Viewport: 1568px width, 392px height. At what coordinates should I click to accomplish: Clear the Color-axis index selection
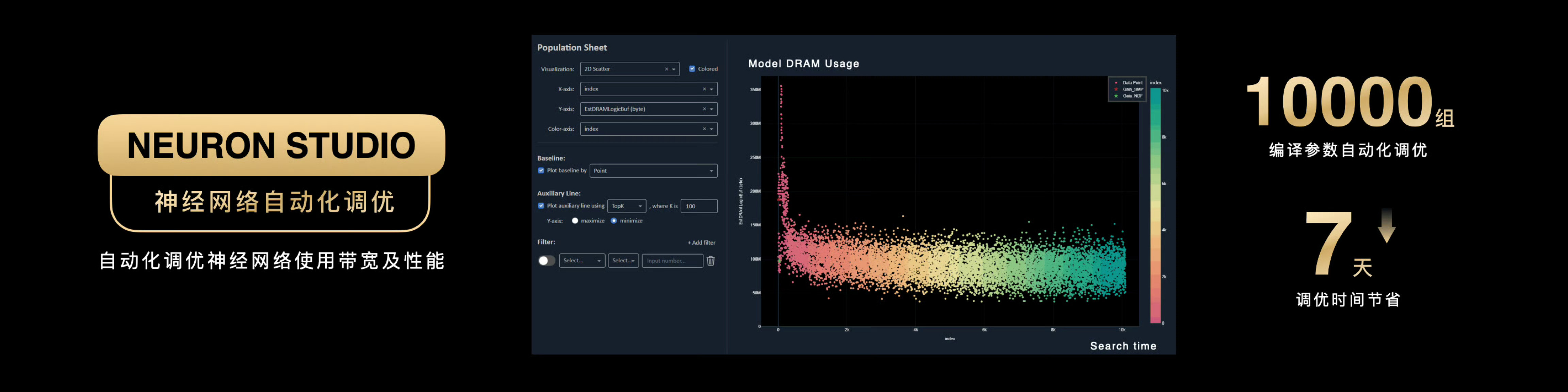704,129
